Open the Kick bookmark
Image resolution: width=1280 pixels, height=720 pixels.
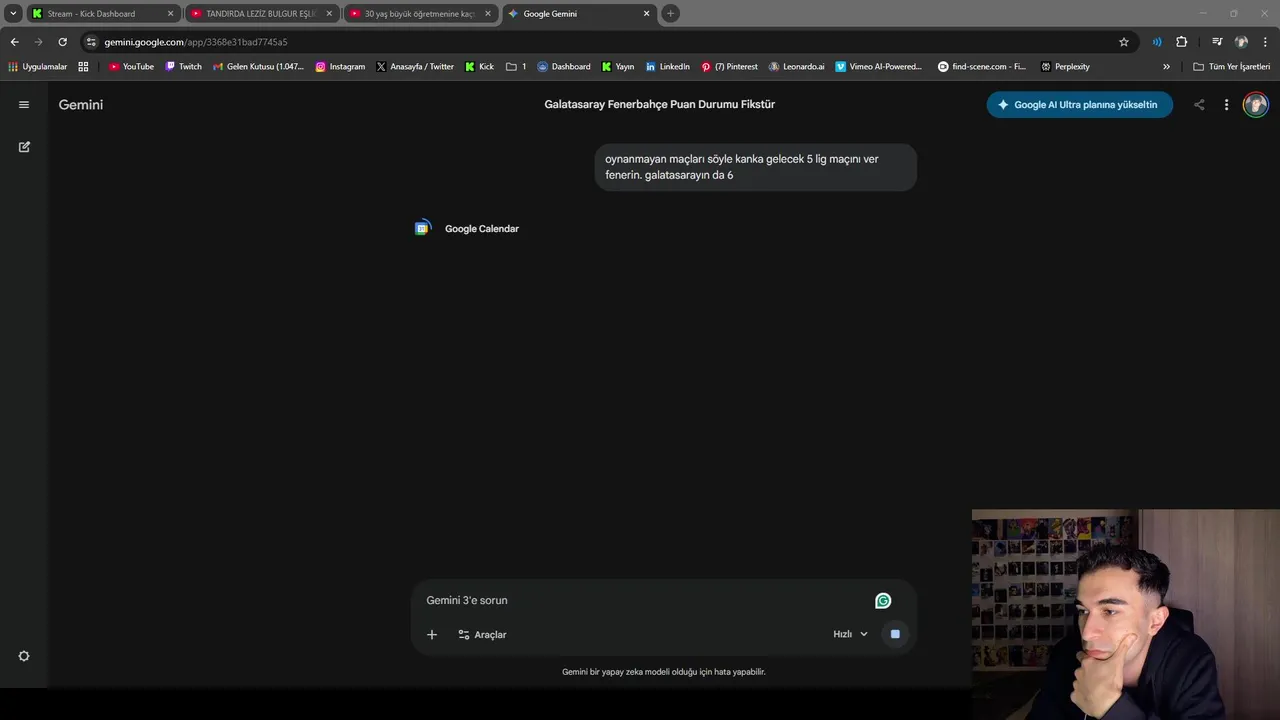479,67
